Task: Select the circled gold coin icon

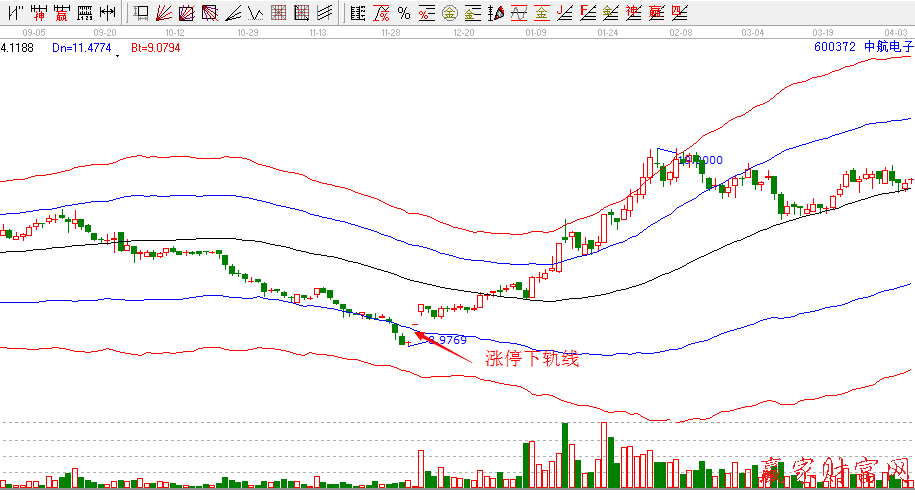Action: coord(450,14)
